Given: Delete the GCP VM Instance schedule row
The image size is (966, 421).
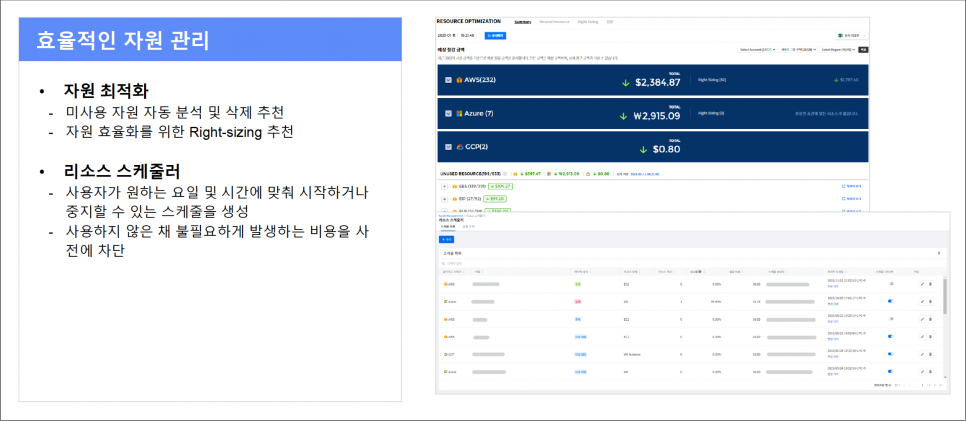Looking at the screenshot, I should click(930, 354).
